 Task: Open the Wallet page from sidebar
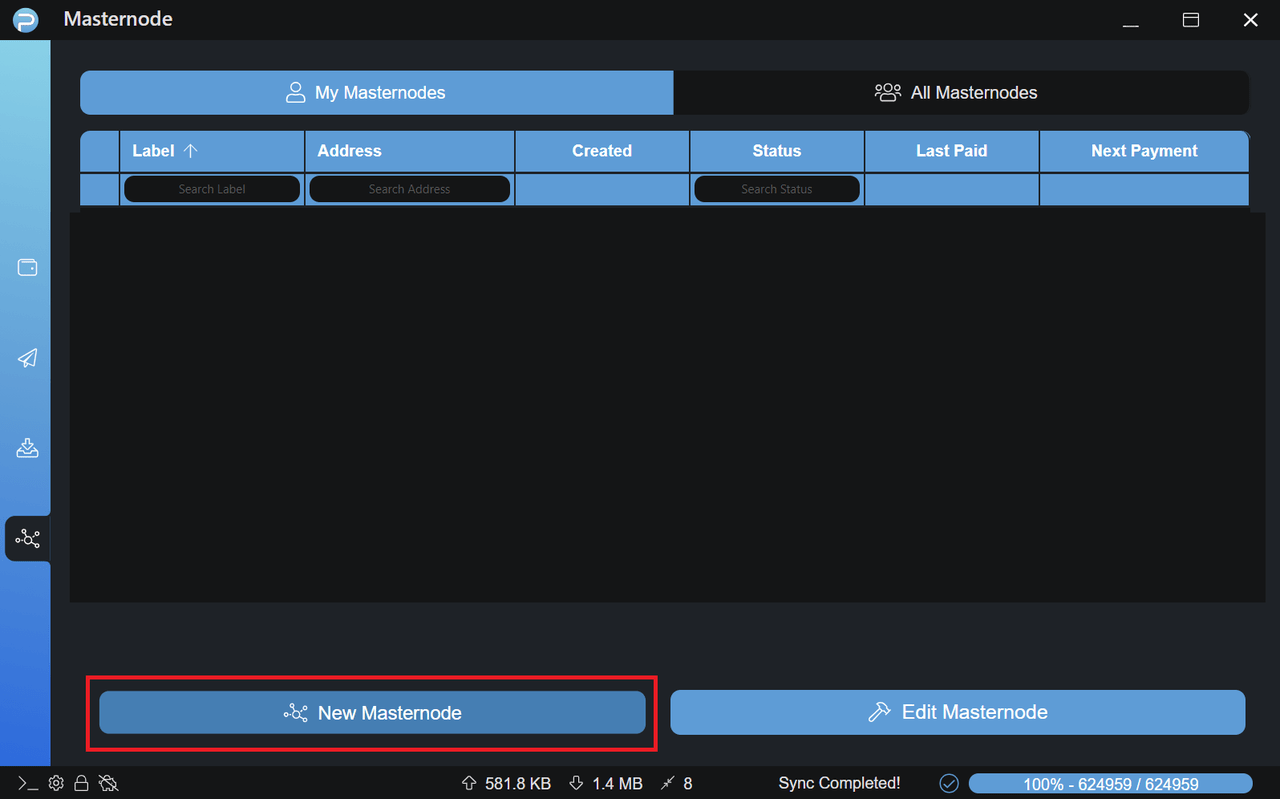coord(27,268)
